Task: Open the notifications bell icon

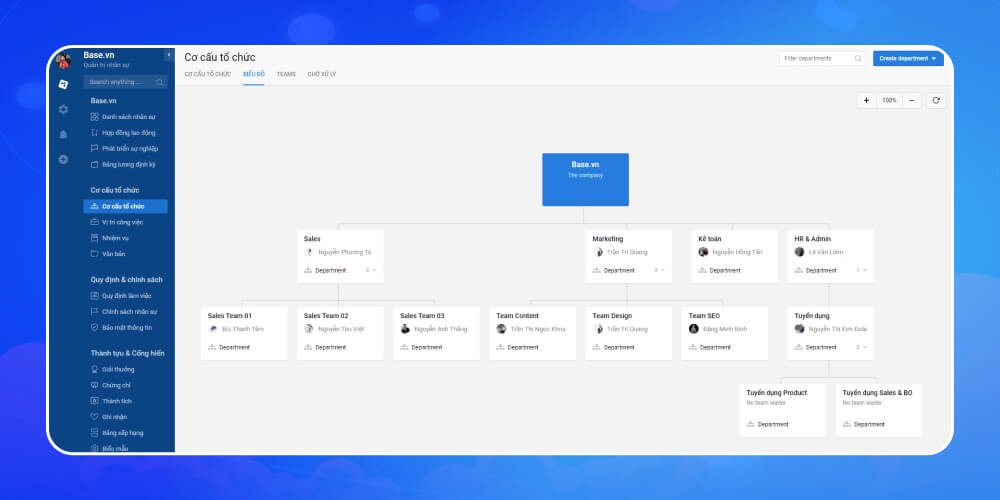Action: click(x=63, y=135)
